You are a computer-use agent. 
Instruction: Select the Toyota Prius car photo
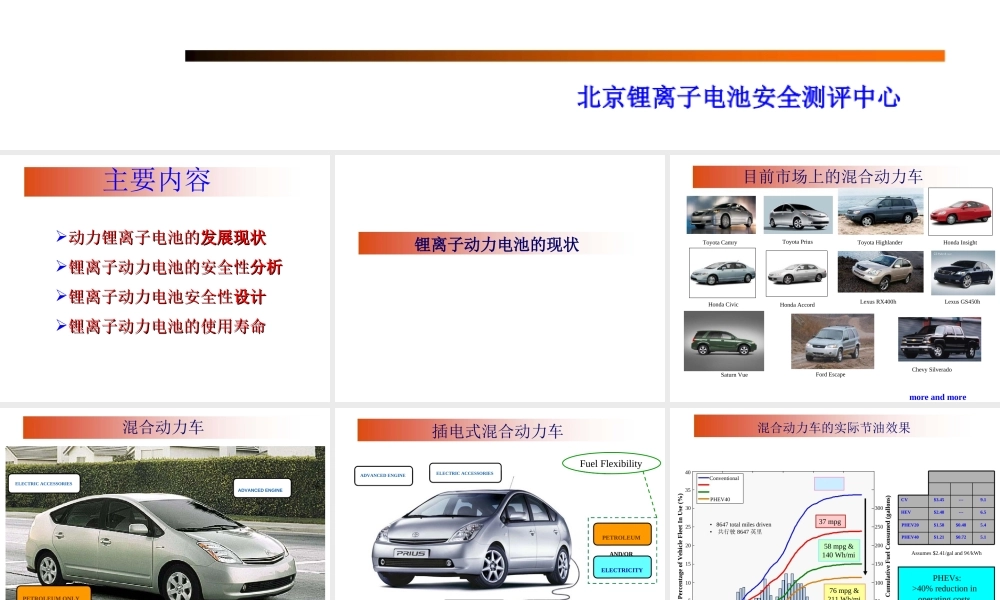point(798,215)
